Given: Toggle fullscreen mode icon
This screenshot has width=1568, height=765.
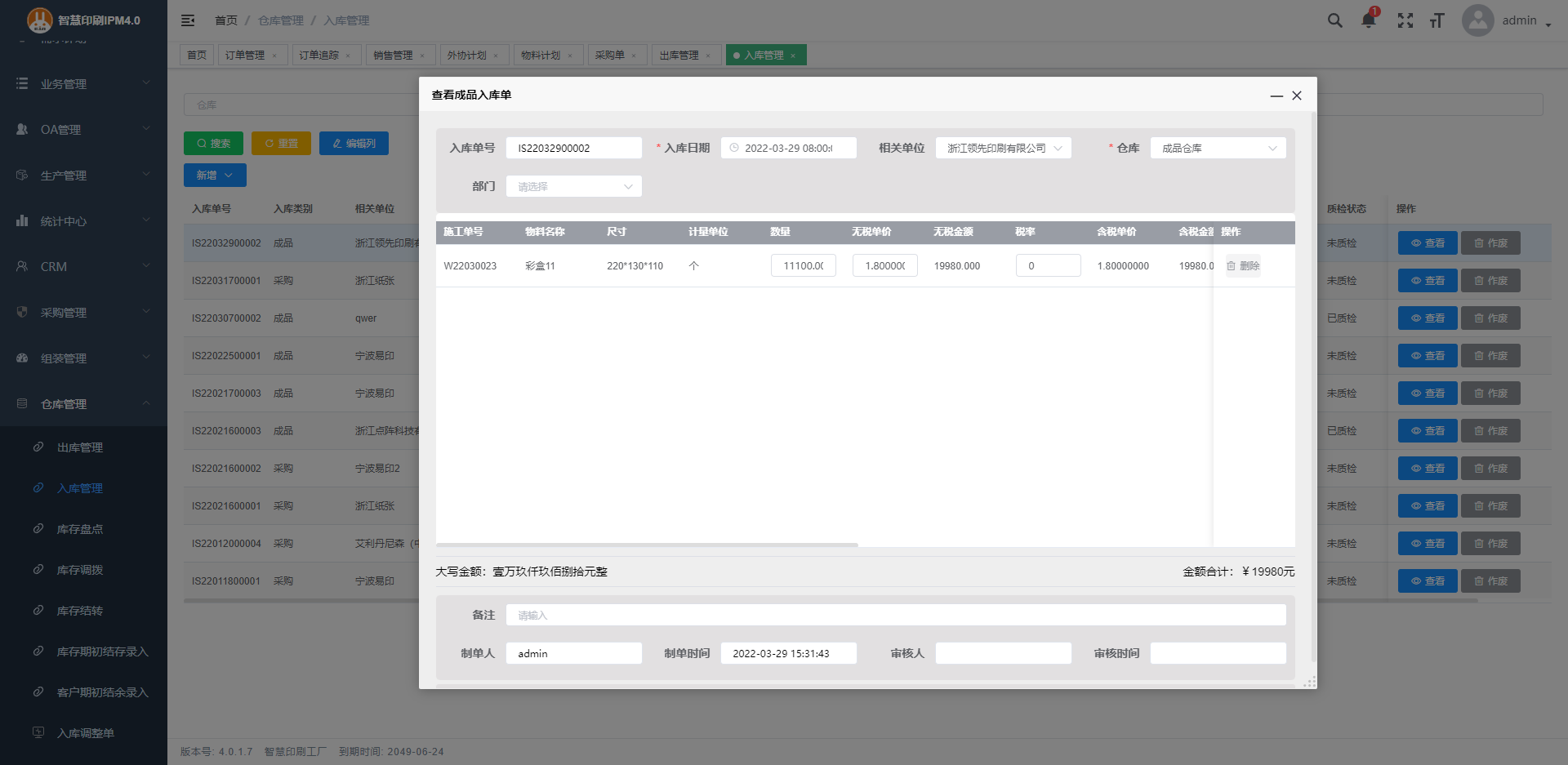Looking at the screenshot, I should (1405, 20).
